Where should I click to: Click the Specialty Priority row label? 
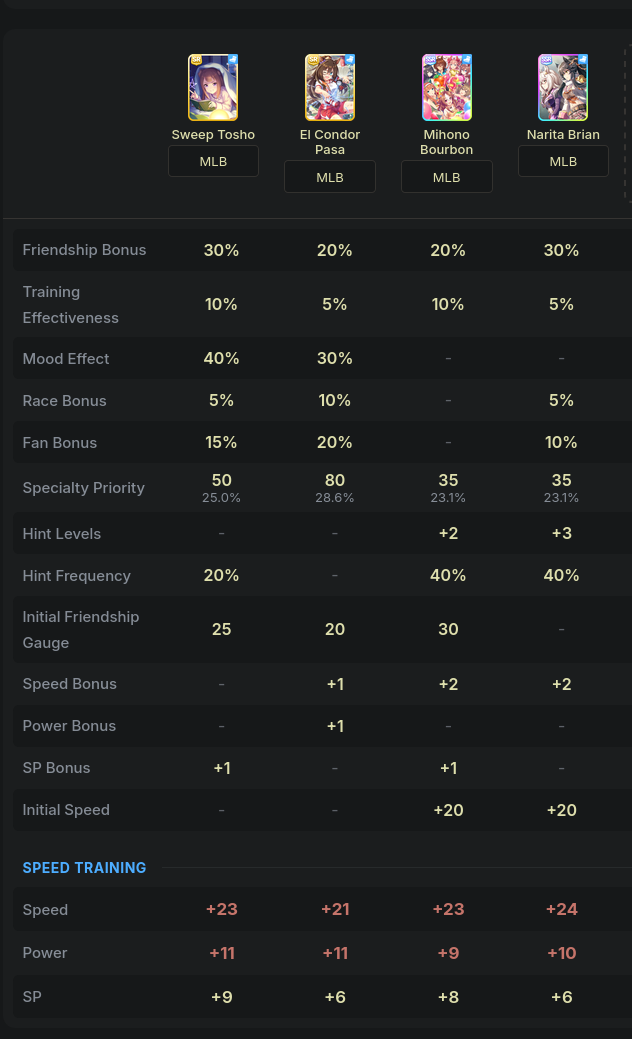(x=83, y=488)
